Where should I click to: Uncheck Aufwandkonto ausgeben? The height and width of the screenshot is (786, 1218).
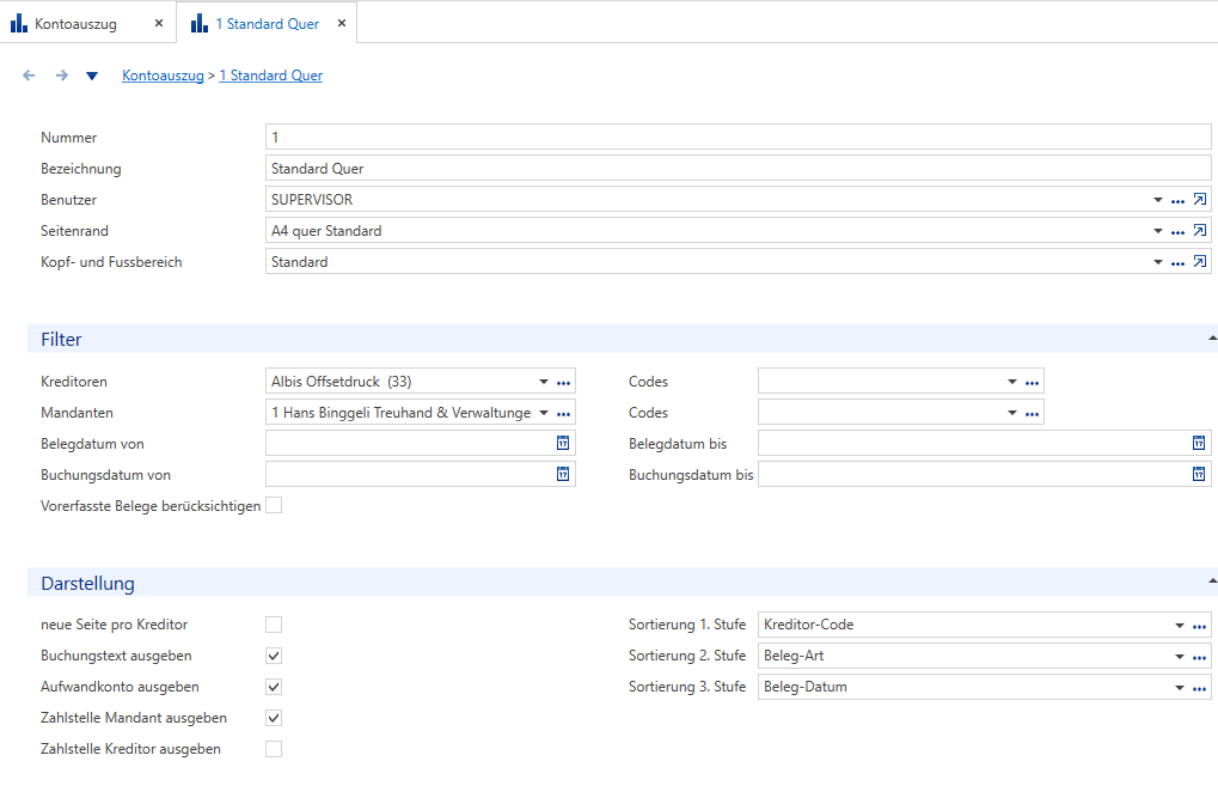[274, 687]
